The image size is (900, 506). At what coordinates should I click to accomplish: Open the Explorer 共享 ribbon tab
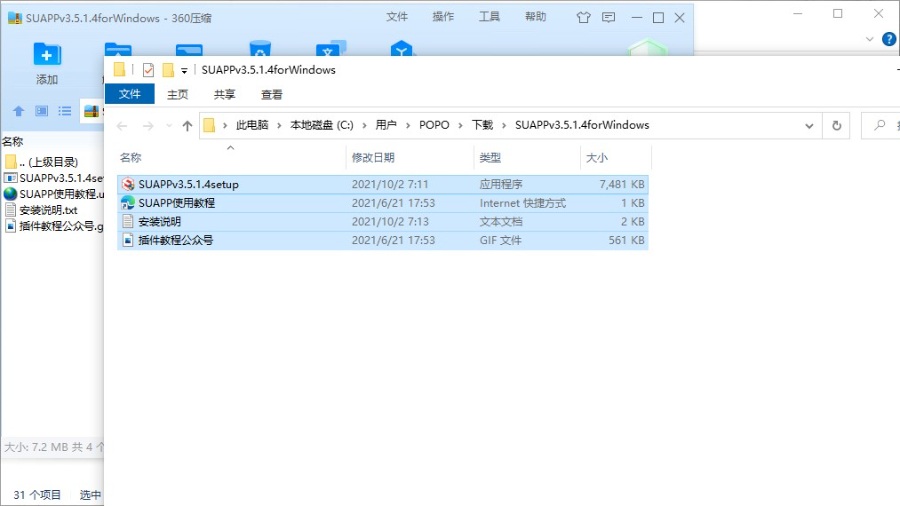point(224,94)
